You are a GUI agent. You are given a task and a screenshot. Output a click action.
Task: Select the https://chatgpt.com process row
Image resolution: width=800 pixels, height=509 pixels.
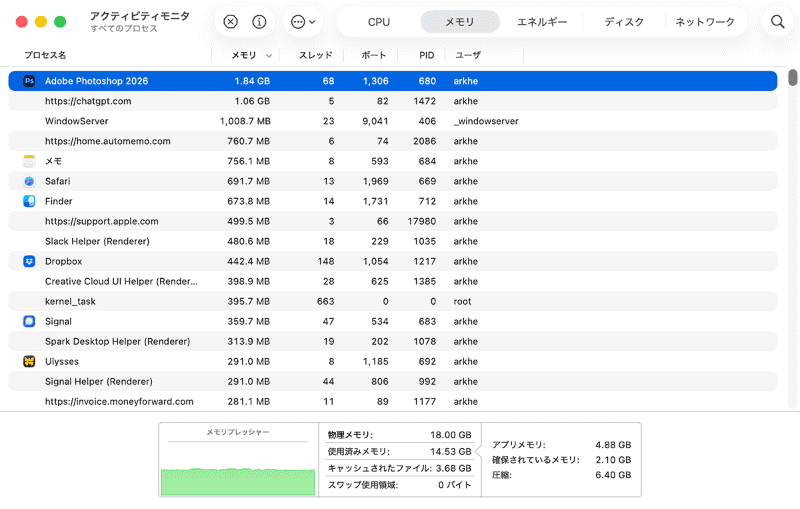[393, 101]
